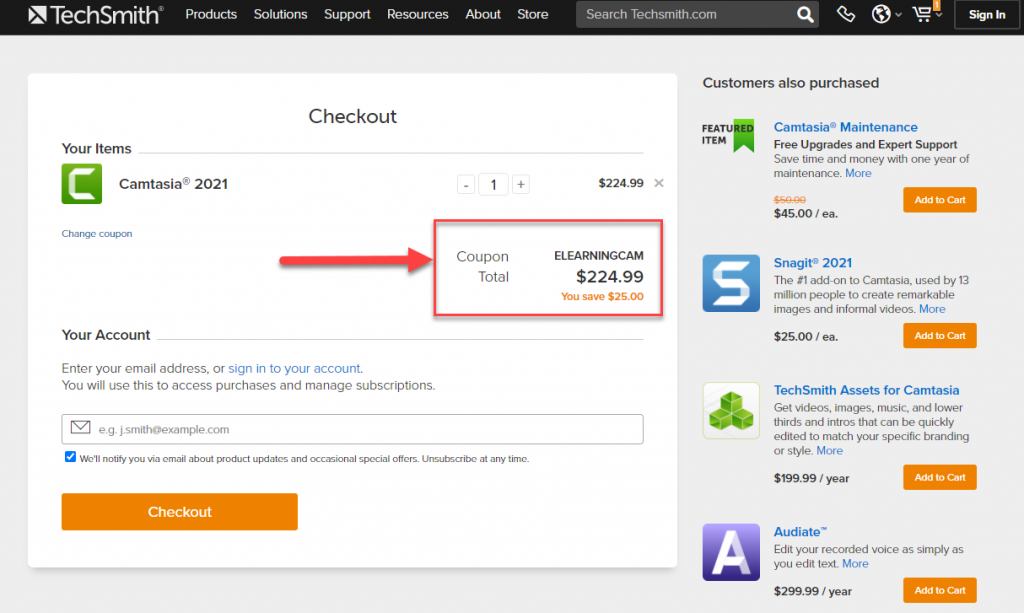Click the Camtasia $224.99 item price
The image size is (1024, 613).
pyautogui.click(x=621, y=183)
